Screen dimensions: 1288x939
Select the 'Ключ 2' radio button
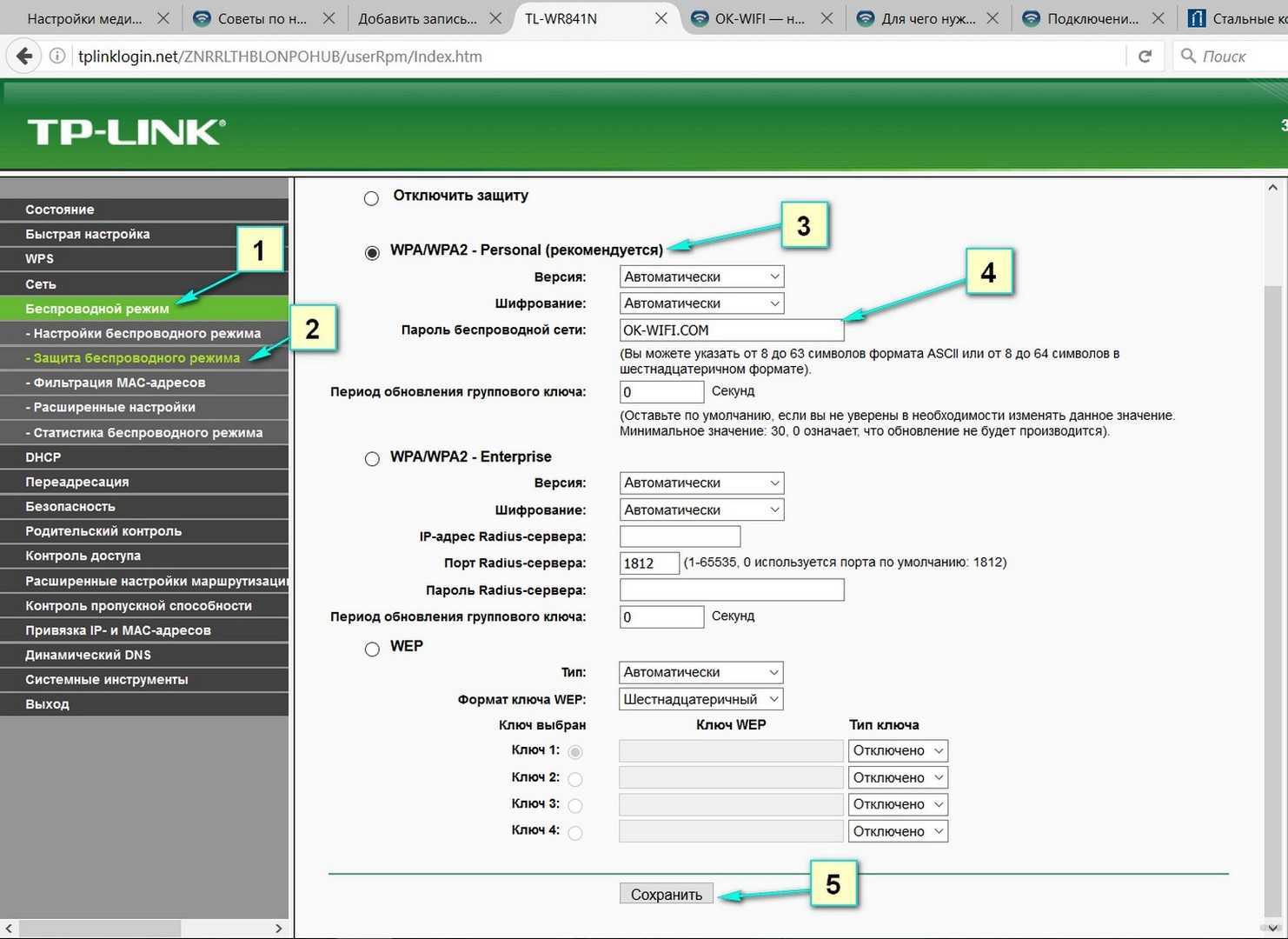click(x=574, y=779)
